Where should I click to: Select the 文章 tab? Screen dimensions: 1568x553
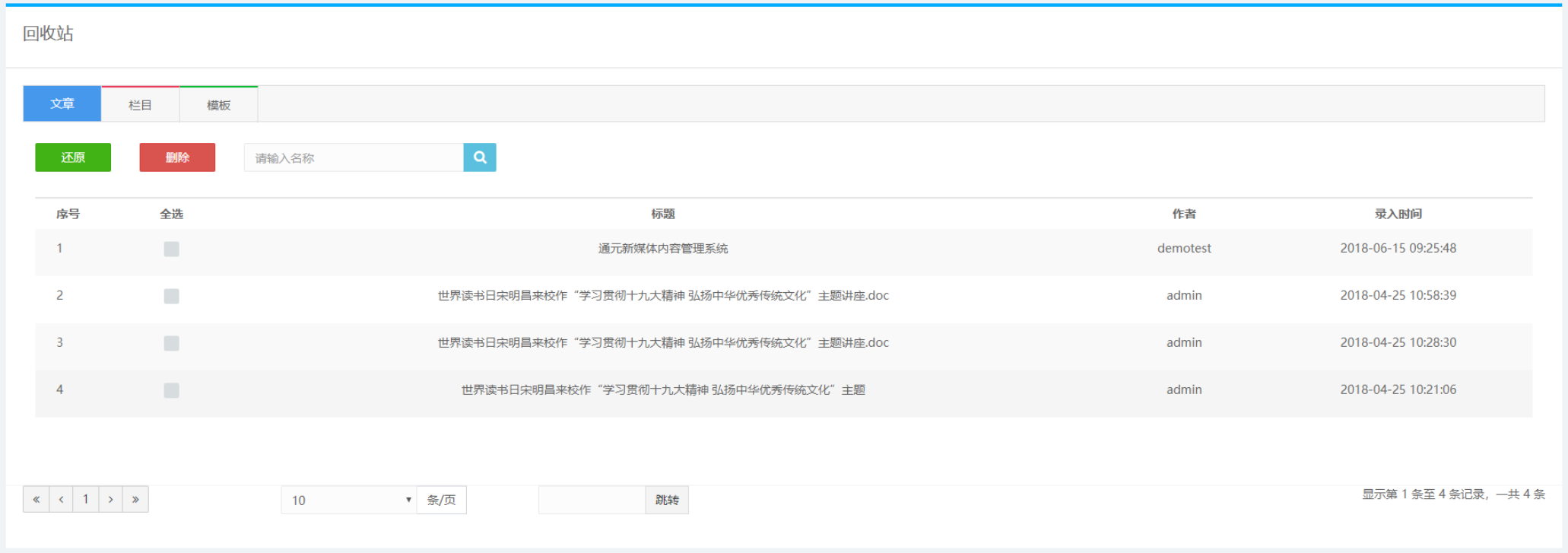point(62,104)
